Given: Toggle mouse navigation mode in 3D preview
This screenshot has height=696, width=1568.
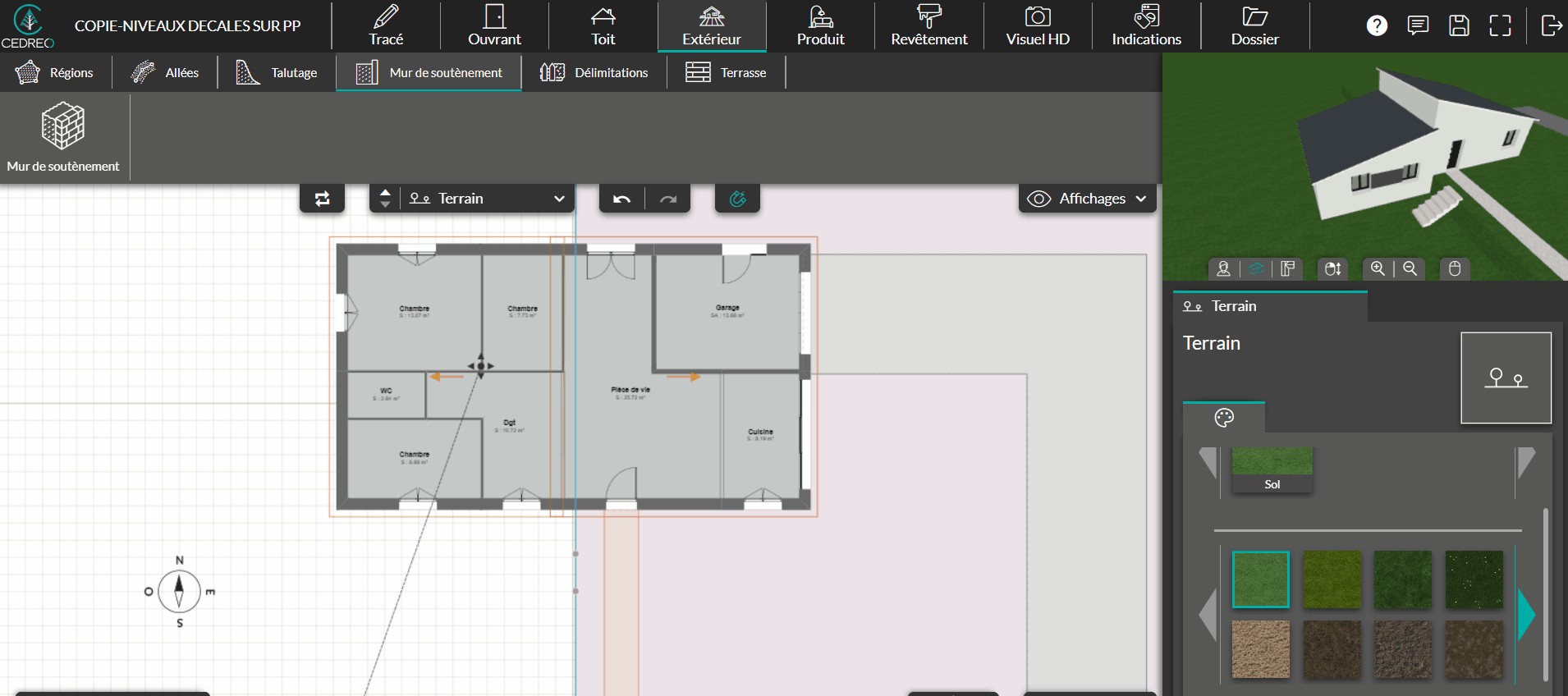Looking at the screenshot, I should [x=1454, y=268].
